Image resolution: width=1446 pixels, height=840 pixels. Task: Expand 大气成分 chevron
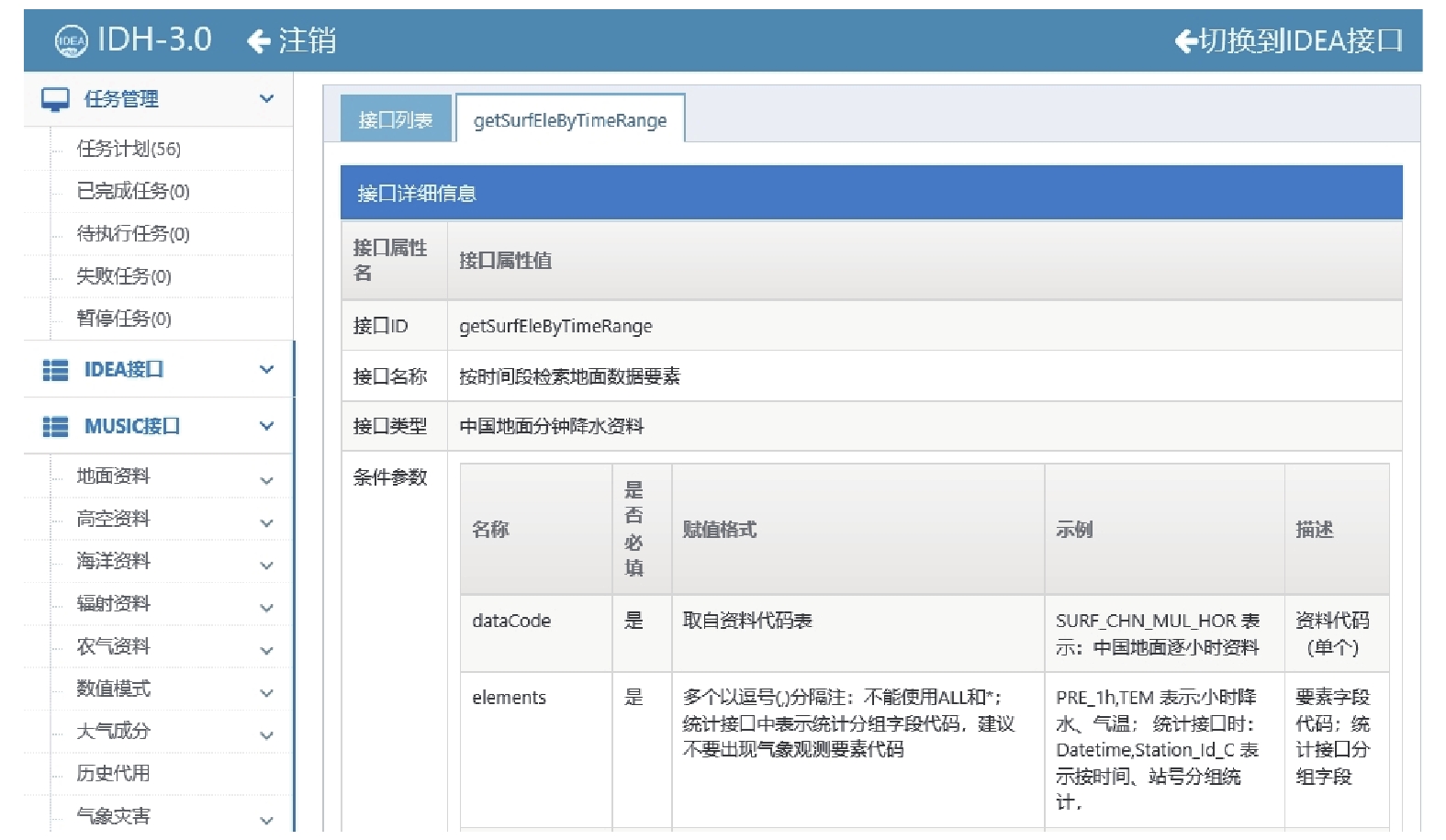point(266,735)
